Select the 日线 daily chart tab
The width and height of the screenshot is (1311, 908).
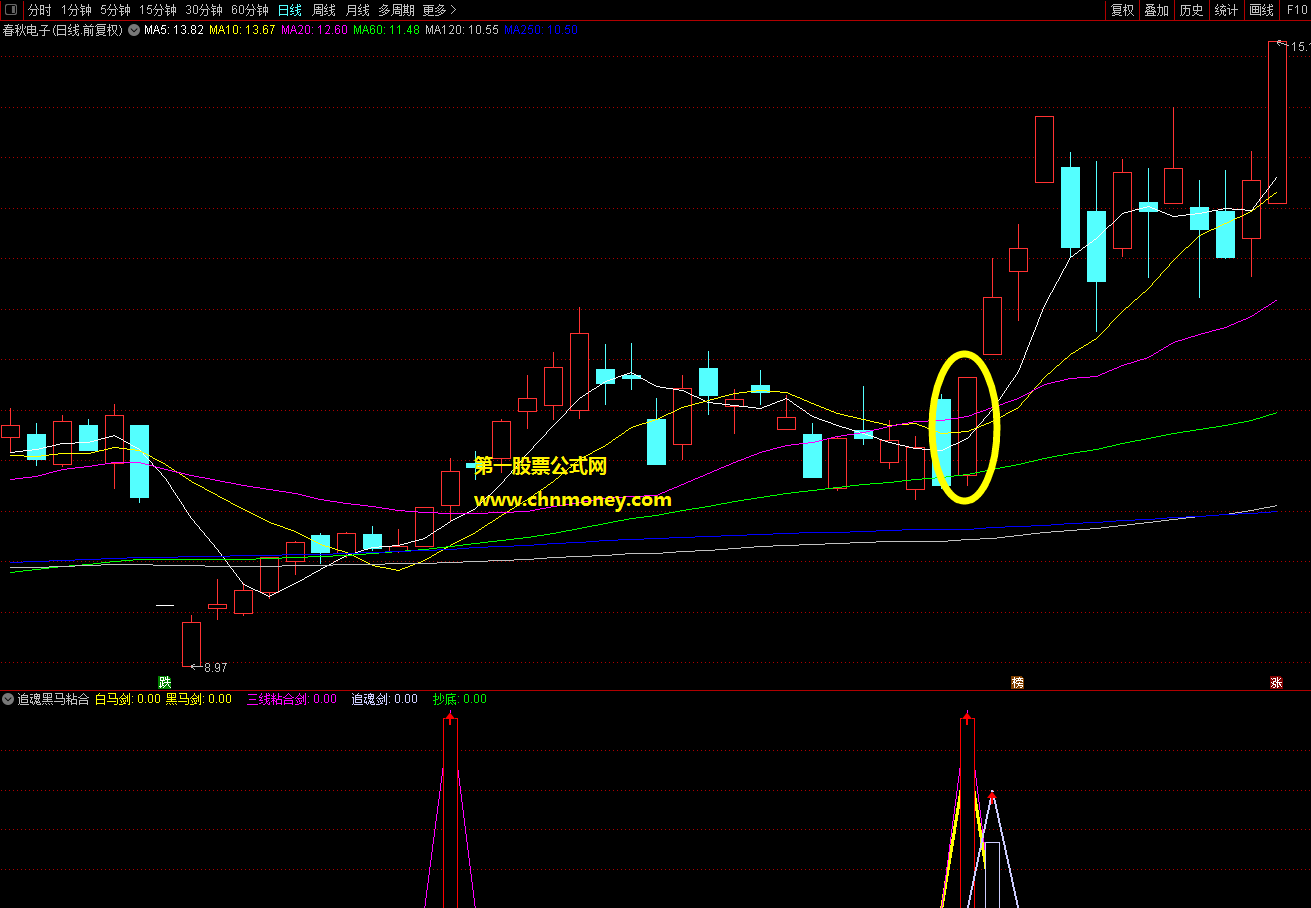coord(289,10)
